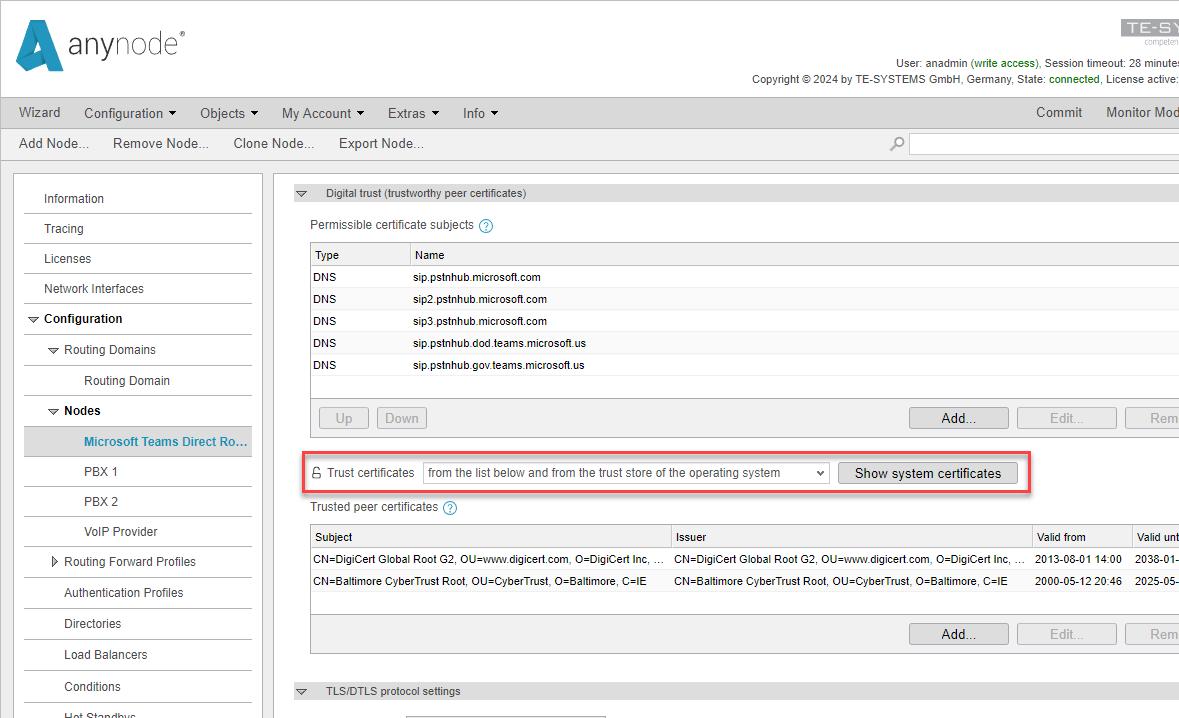Click the anynode logo

100,45
